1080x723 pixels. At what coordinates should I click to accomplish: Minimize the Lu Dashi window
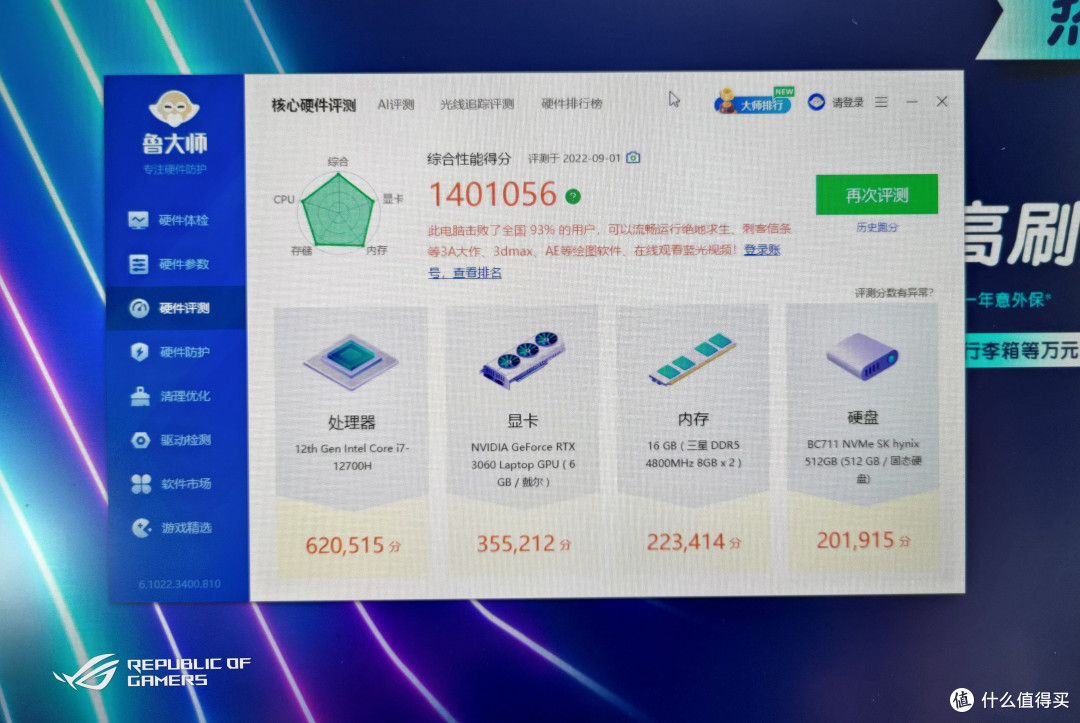[912, 102]
